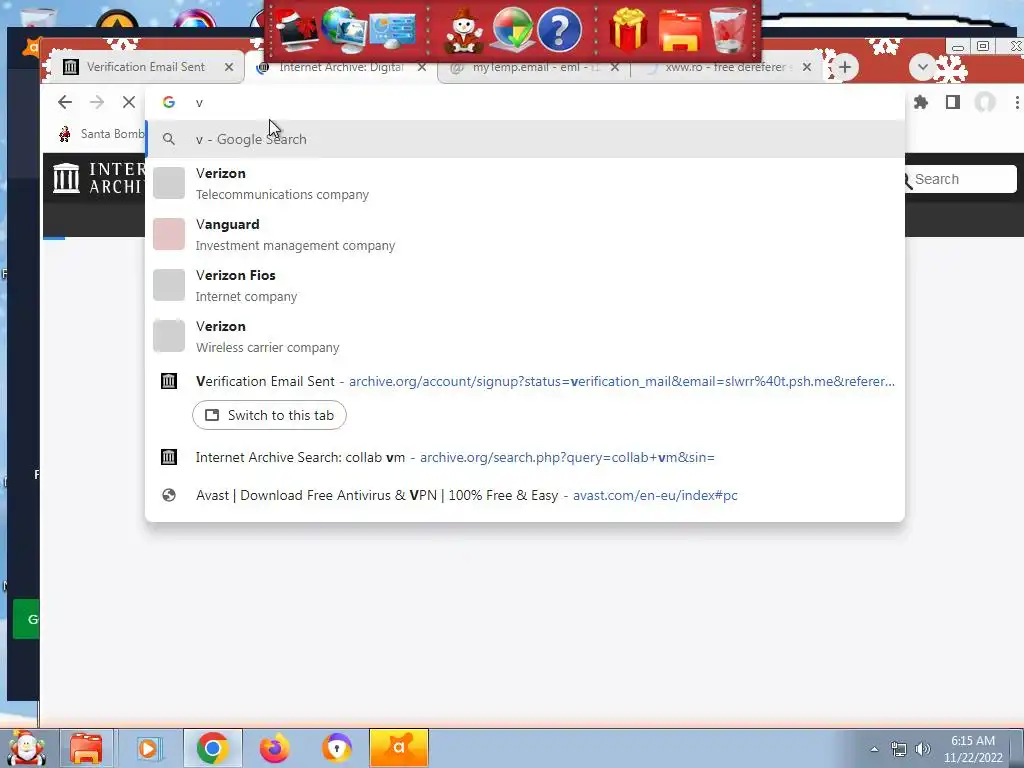Choose Vanguard Investment management suggestion
Image resolution: width=1024 pixels, height=768 pixels.
(524, 234)
